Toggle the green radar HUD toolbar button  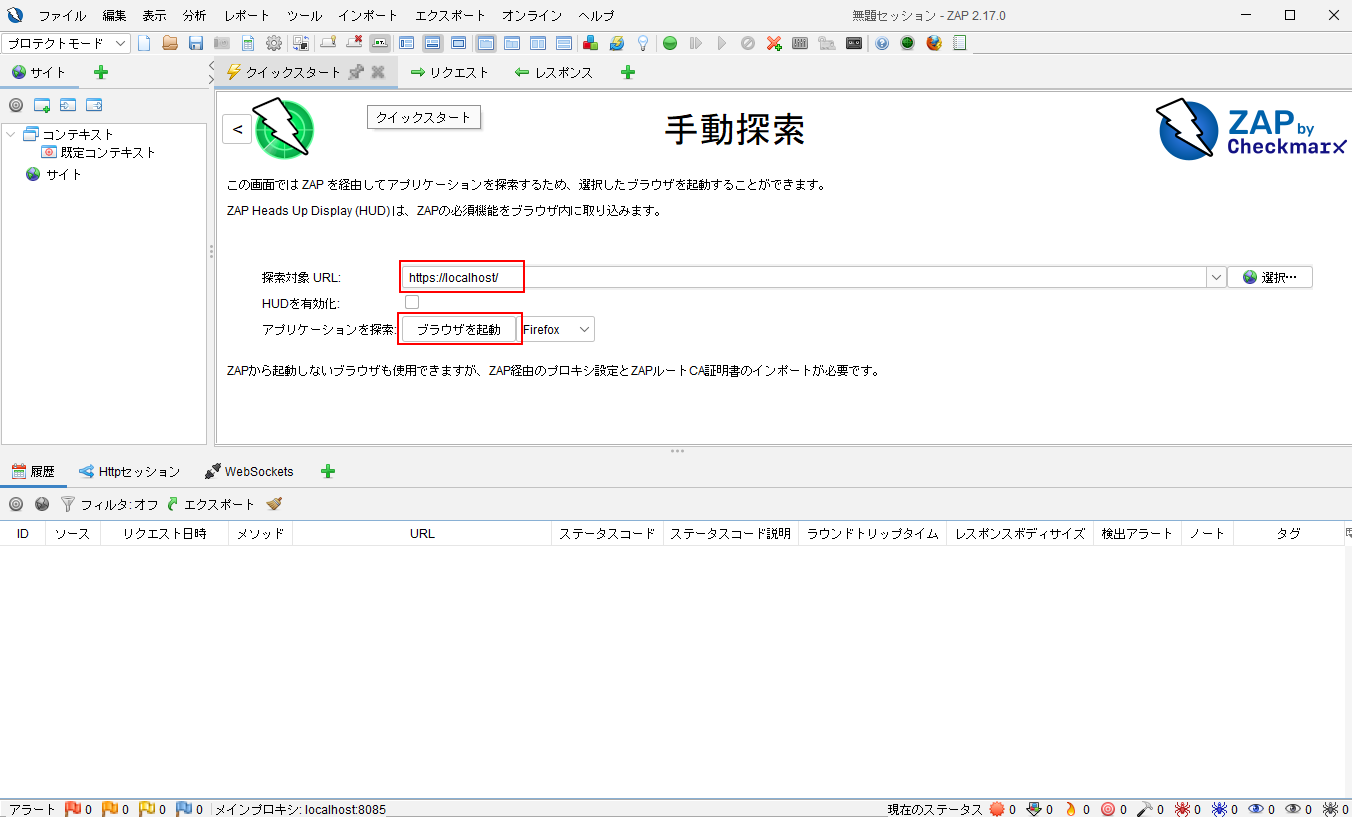907,43
